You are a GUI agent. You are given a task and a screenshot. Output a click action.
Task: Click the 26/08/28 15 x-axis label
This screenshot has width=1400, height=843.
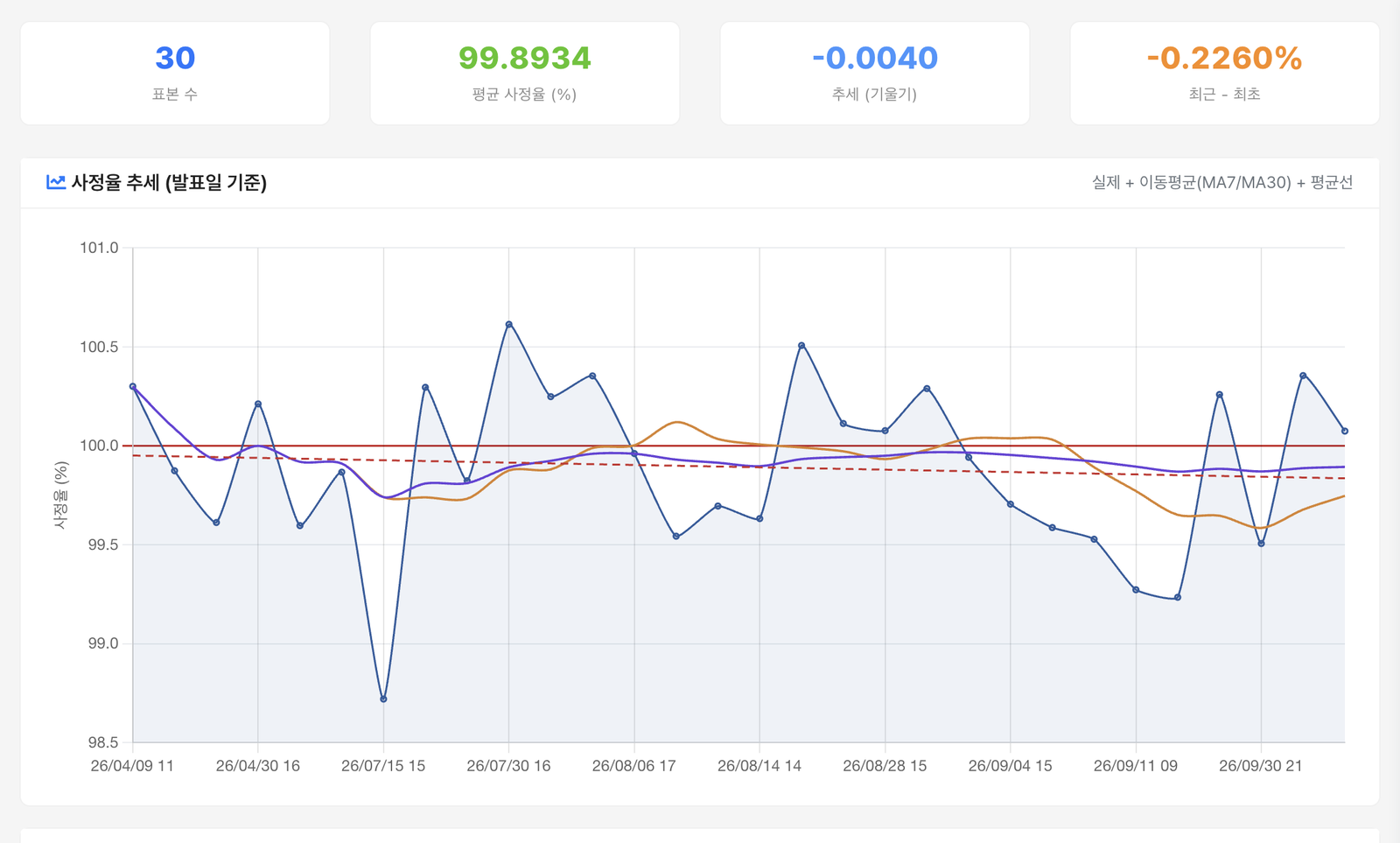[885, 766]
